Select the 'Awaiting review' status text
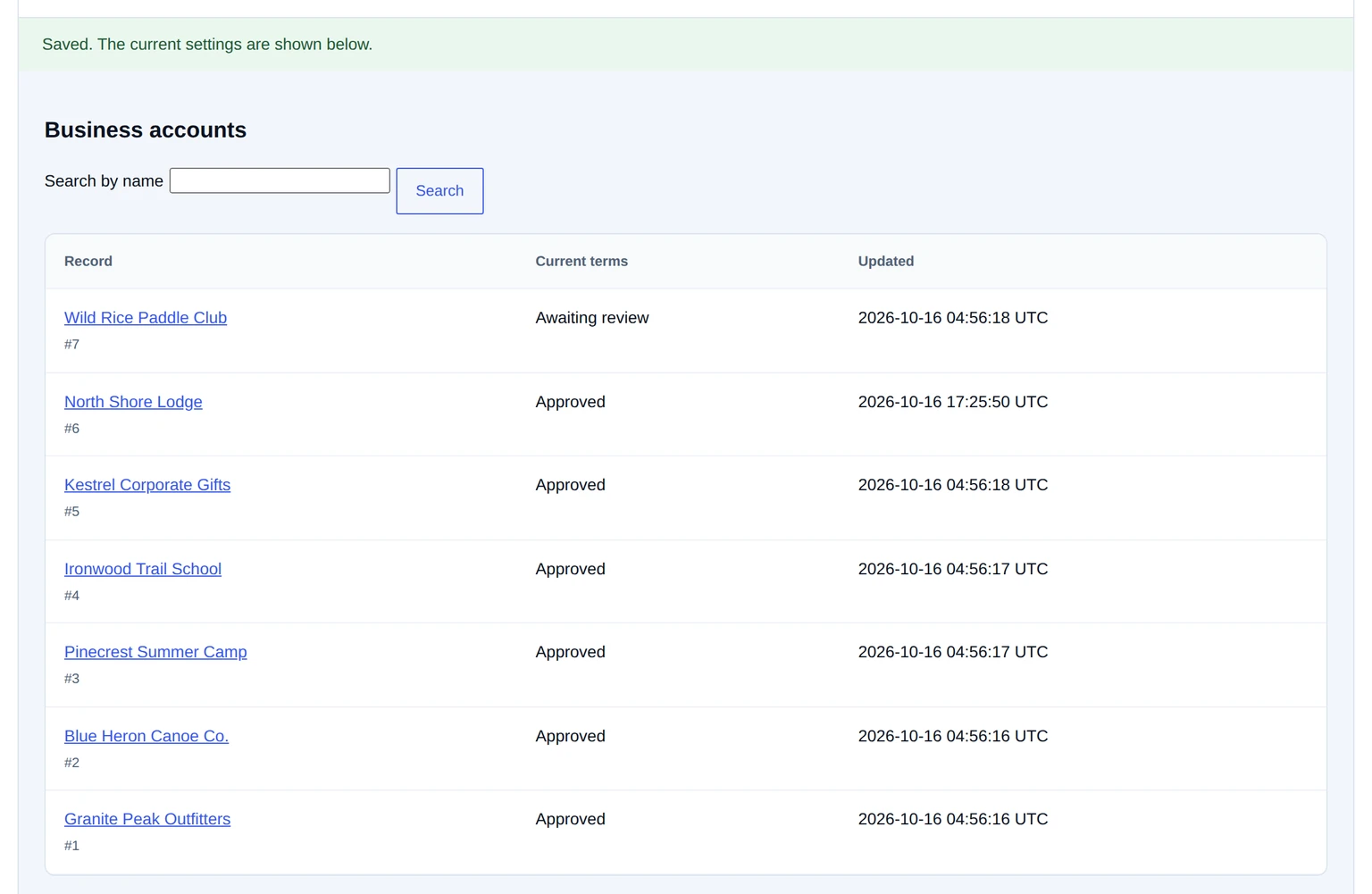This screenshot has height=894, width=1372. 592,318
